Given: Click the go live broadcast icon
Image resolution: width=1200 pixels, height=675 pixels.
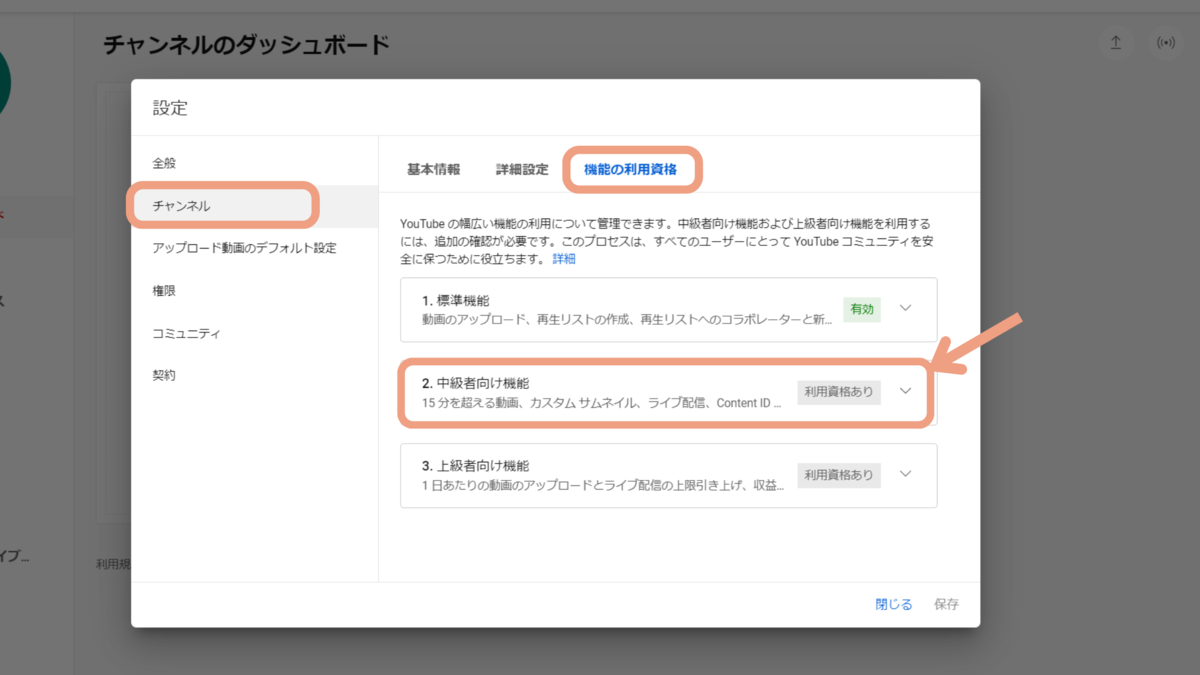Looking at the screenshot, I should (1165, 43).
